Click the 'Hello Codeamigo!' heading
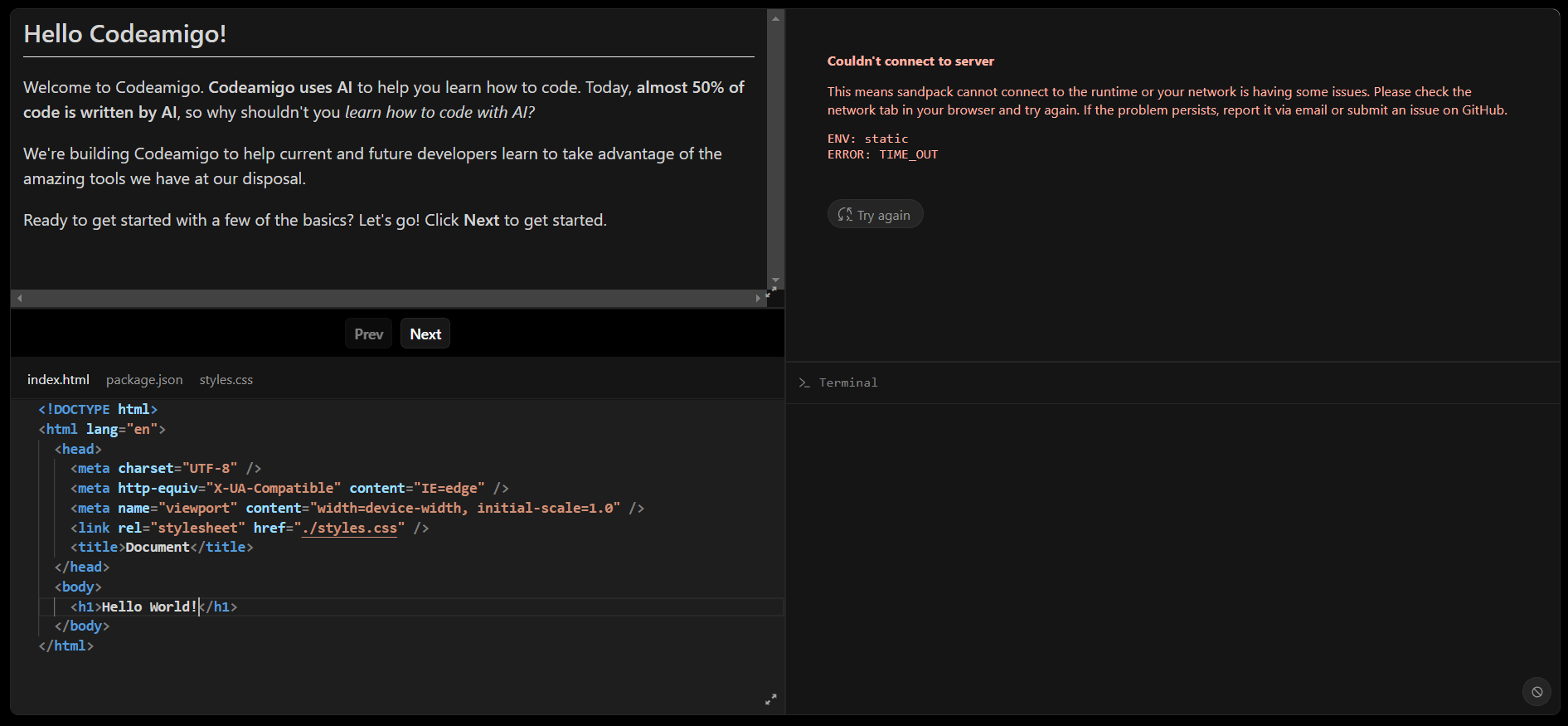This screenshot has width=1568, height=726. point(124,34)
